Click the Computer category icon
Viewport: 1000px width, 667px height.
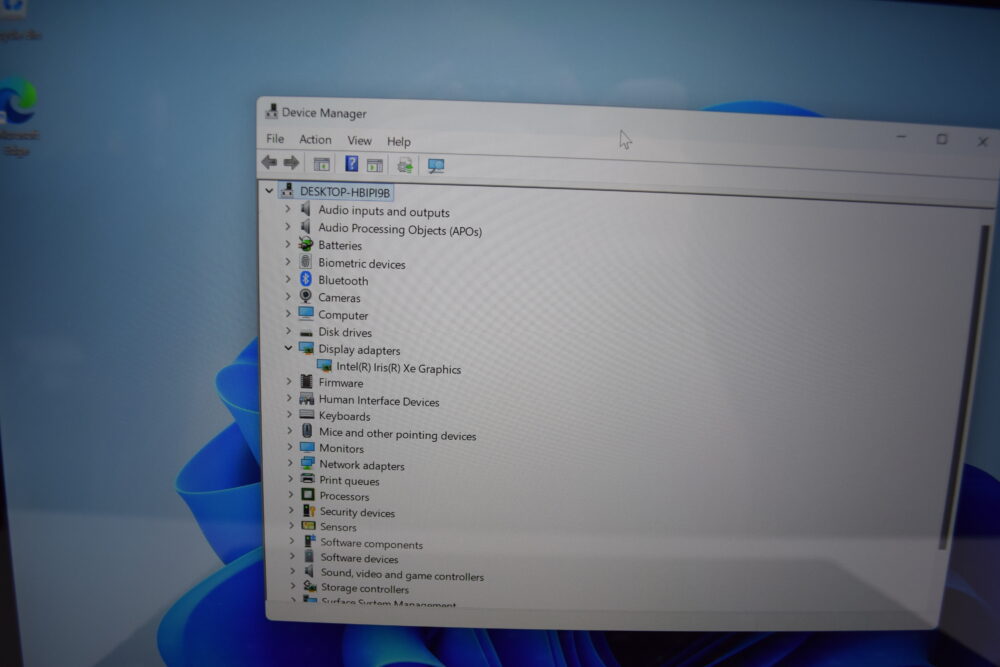pyautogui.click(x=306, y=313)
